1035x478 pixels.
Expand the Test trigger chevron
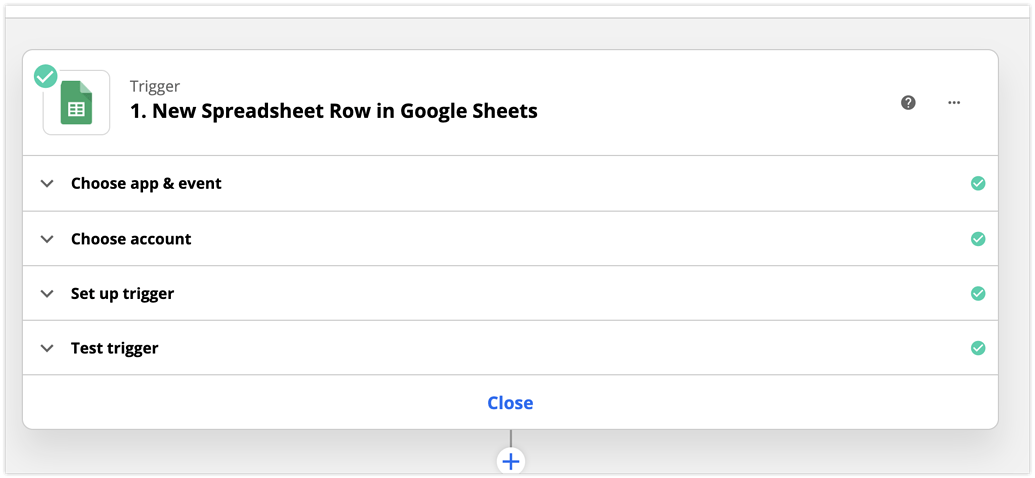[46, 348]
